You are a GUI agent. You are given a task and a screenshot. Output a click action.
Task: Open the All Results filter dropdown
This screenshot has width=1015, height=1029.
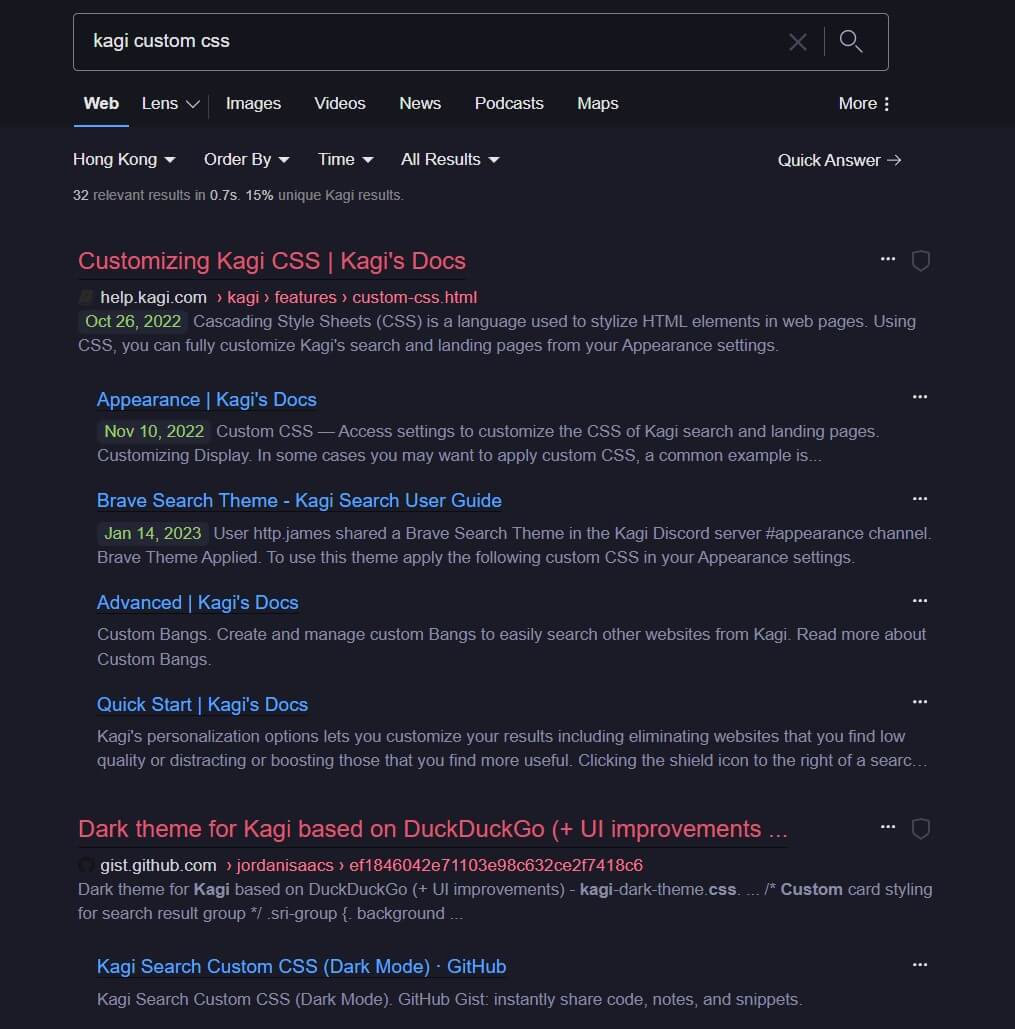449,159
